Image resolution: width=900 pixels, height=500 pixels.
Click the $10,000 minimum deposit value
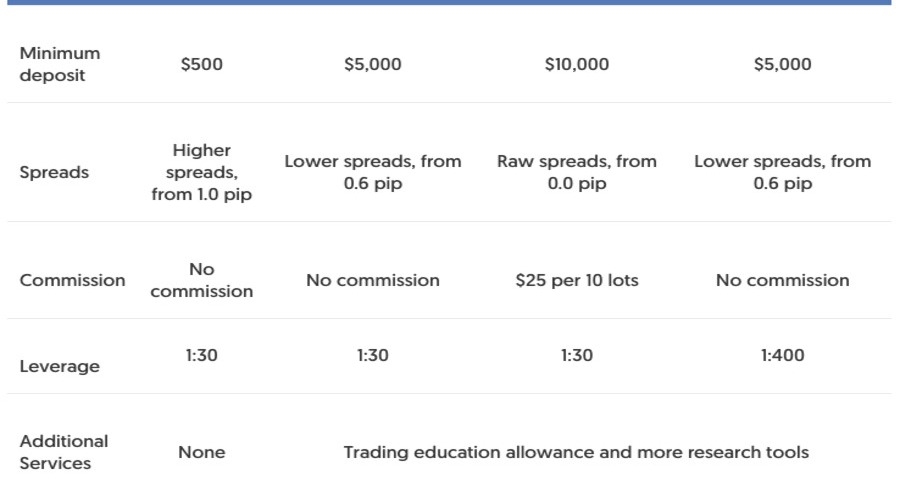[576, 65]
